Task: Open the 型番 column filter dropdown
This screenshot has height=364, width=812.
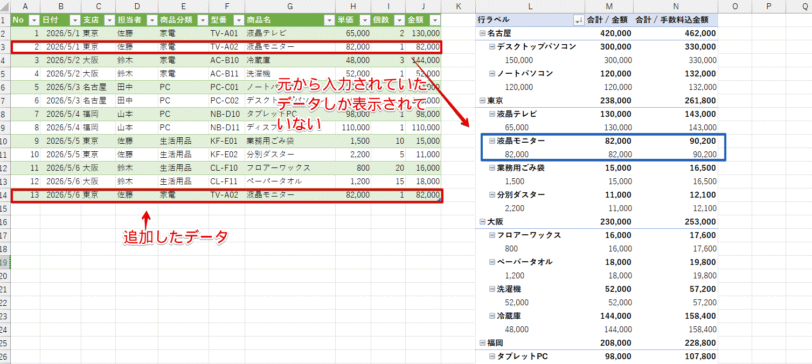Action: [x=238, y=20]
